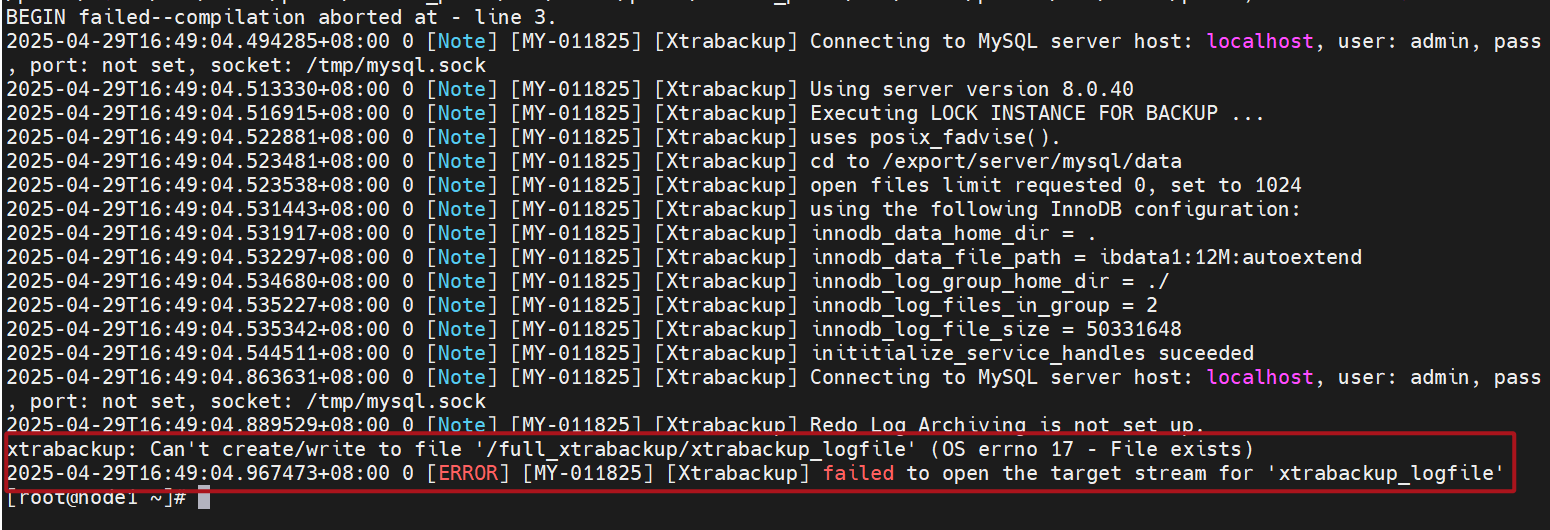Click the innodb_log_group_home_dir setting
This screenshot has height=530, width=1550.
click(989, 281)
